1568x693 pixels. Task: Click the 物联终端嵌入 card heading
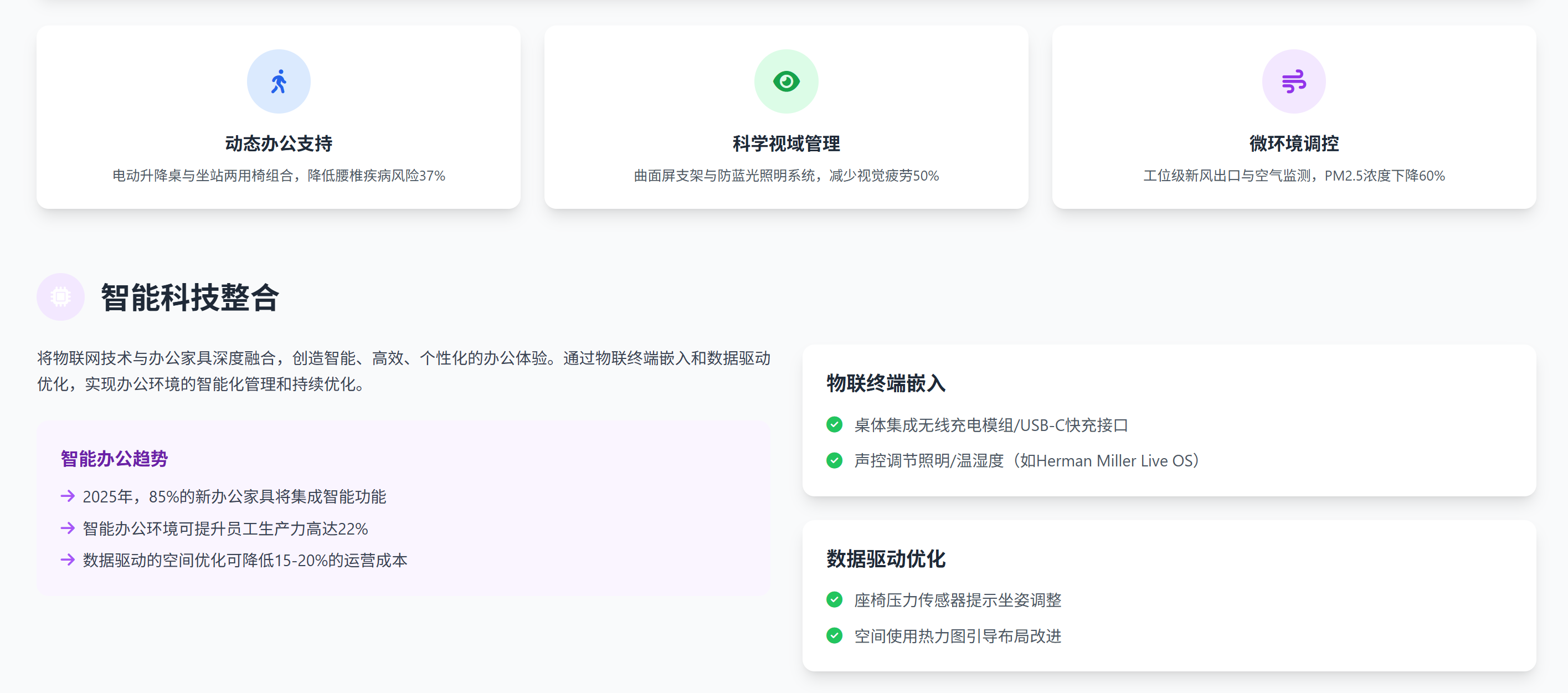point(886,384)
